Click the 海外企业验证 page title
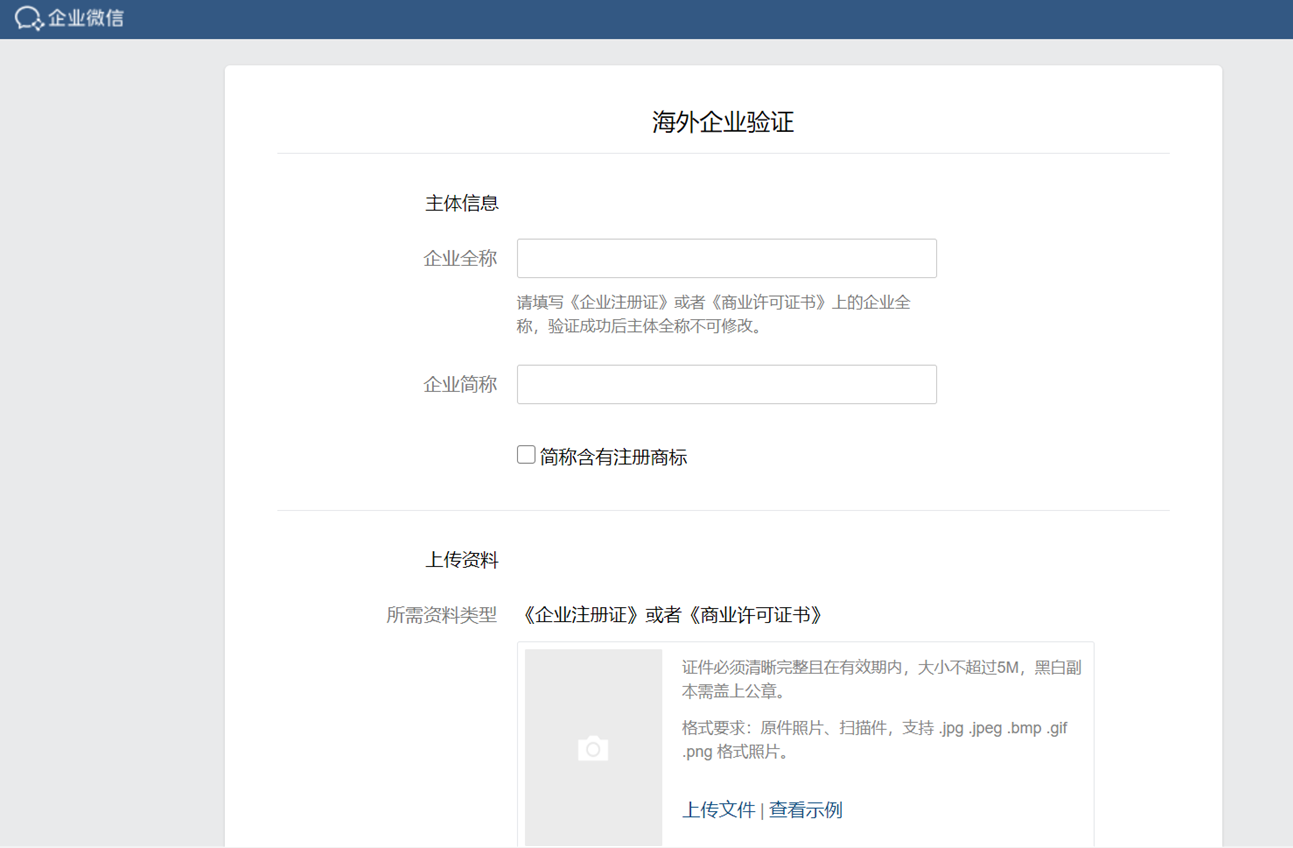This screenshot has height=848, width=1293. point(722,122)
